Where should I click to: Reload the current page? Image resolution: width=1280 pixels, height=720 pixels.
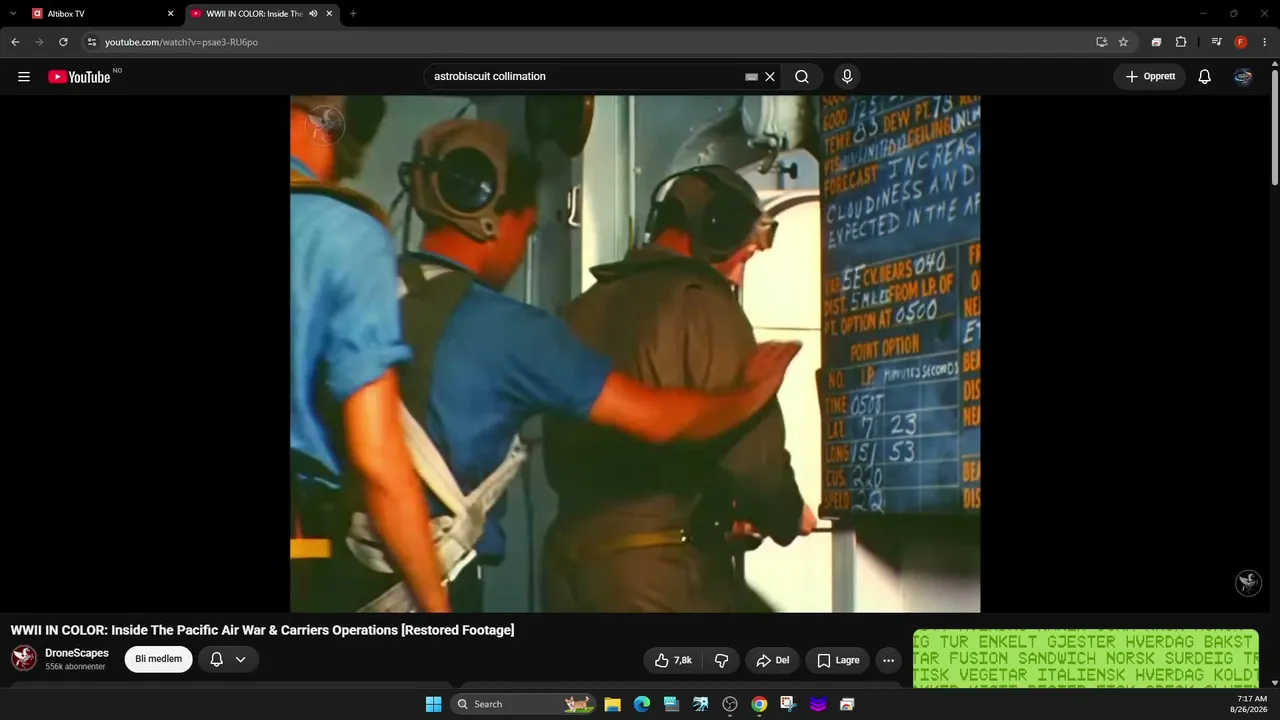coord(63,42)
